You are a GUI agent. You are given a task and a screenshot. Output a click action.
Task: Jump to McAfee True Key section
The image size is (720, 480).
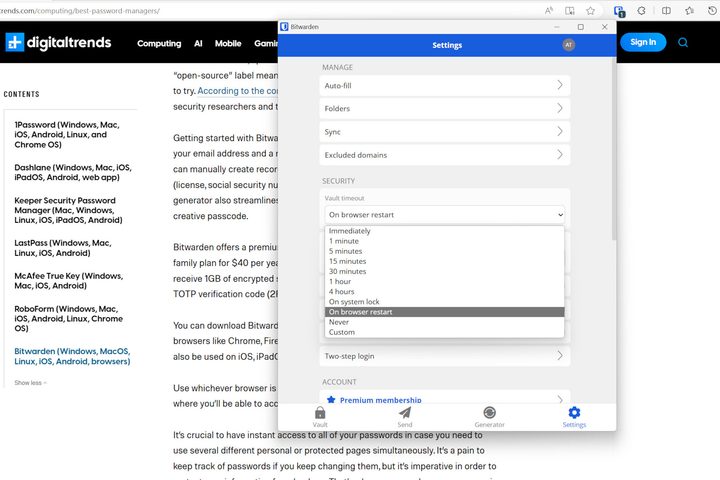click(68, 281)
